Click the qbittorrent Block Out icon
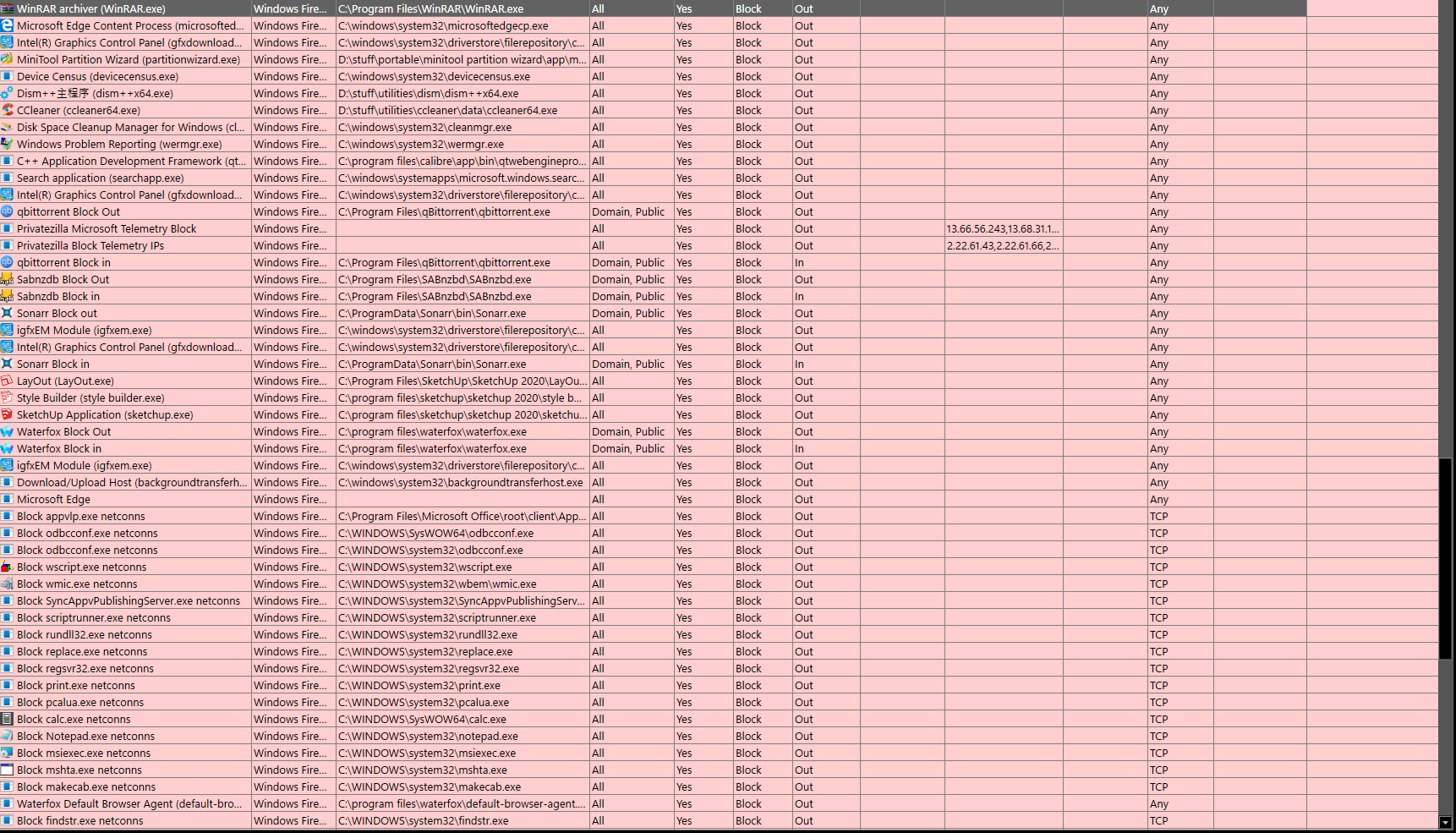 7,211
